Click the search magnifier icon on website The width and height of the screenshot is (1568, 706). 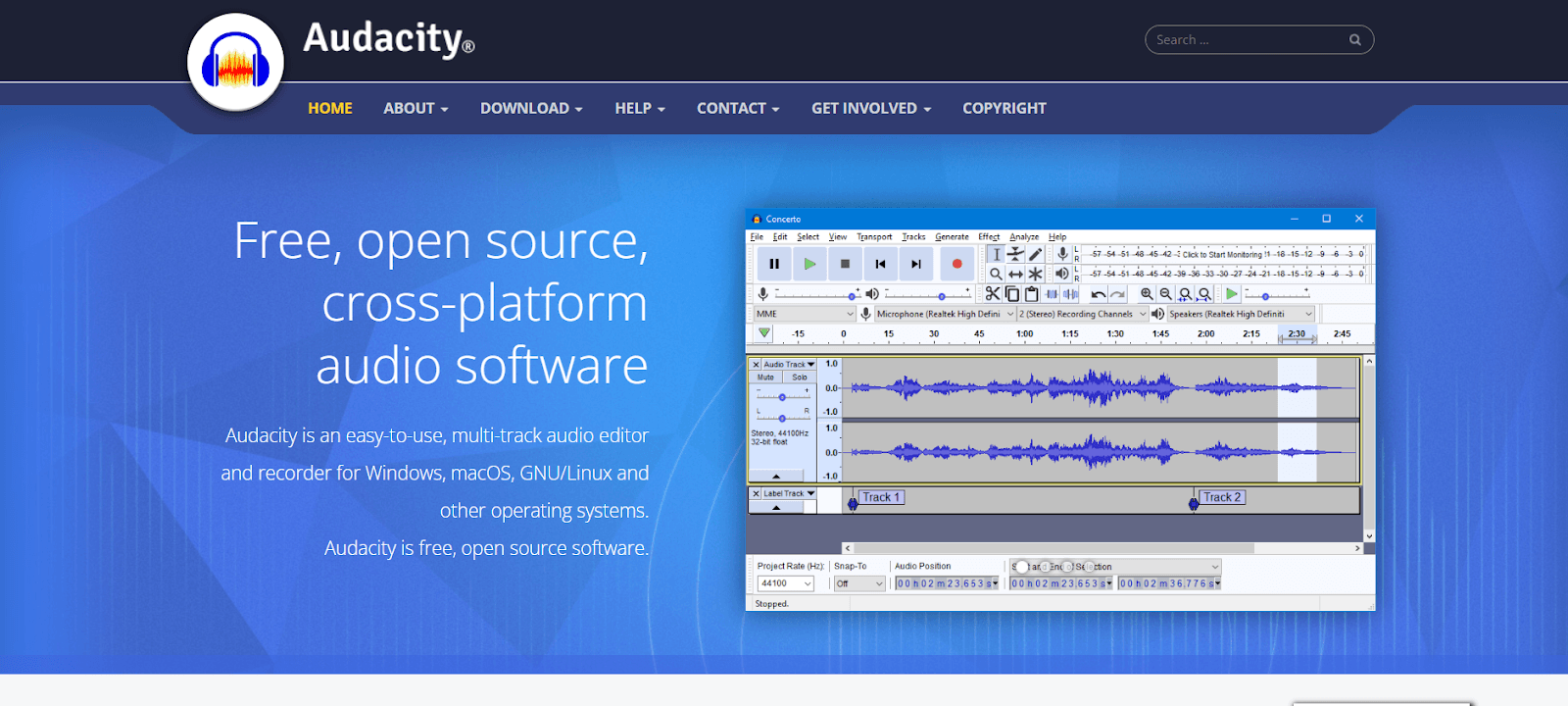pyautogui.click(x=1354, y=40)
